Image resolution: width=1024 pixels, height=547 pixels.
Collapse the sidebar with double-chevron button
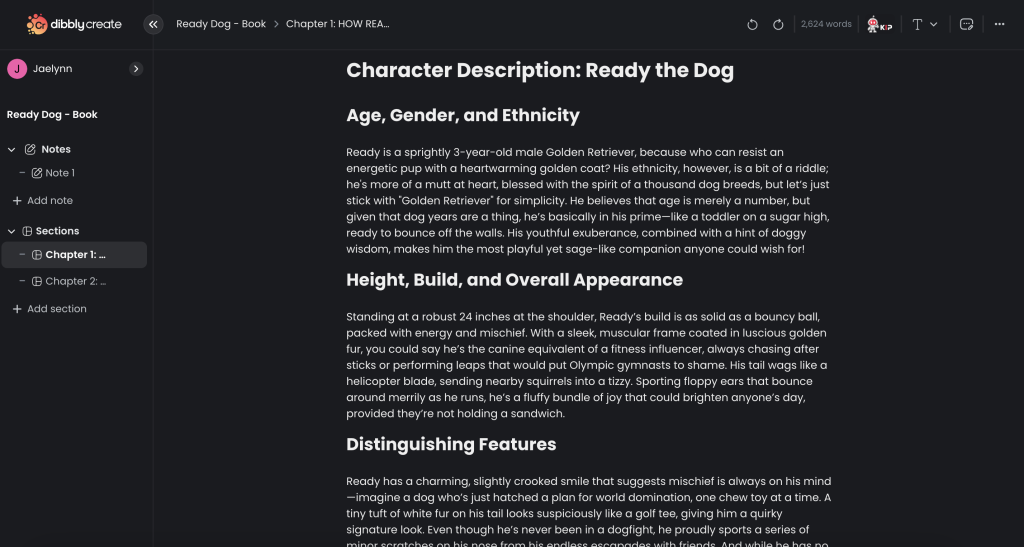[153, 24]
